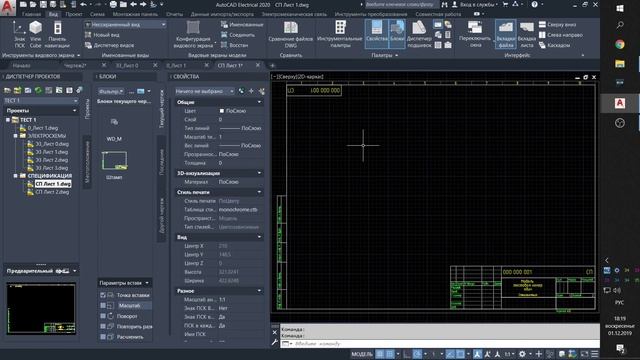Tile windows horizontally (Сверху вниз)
This screenshot has width=640, height=360.
tap(558, 24)
